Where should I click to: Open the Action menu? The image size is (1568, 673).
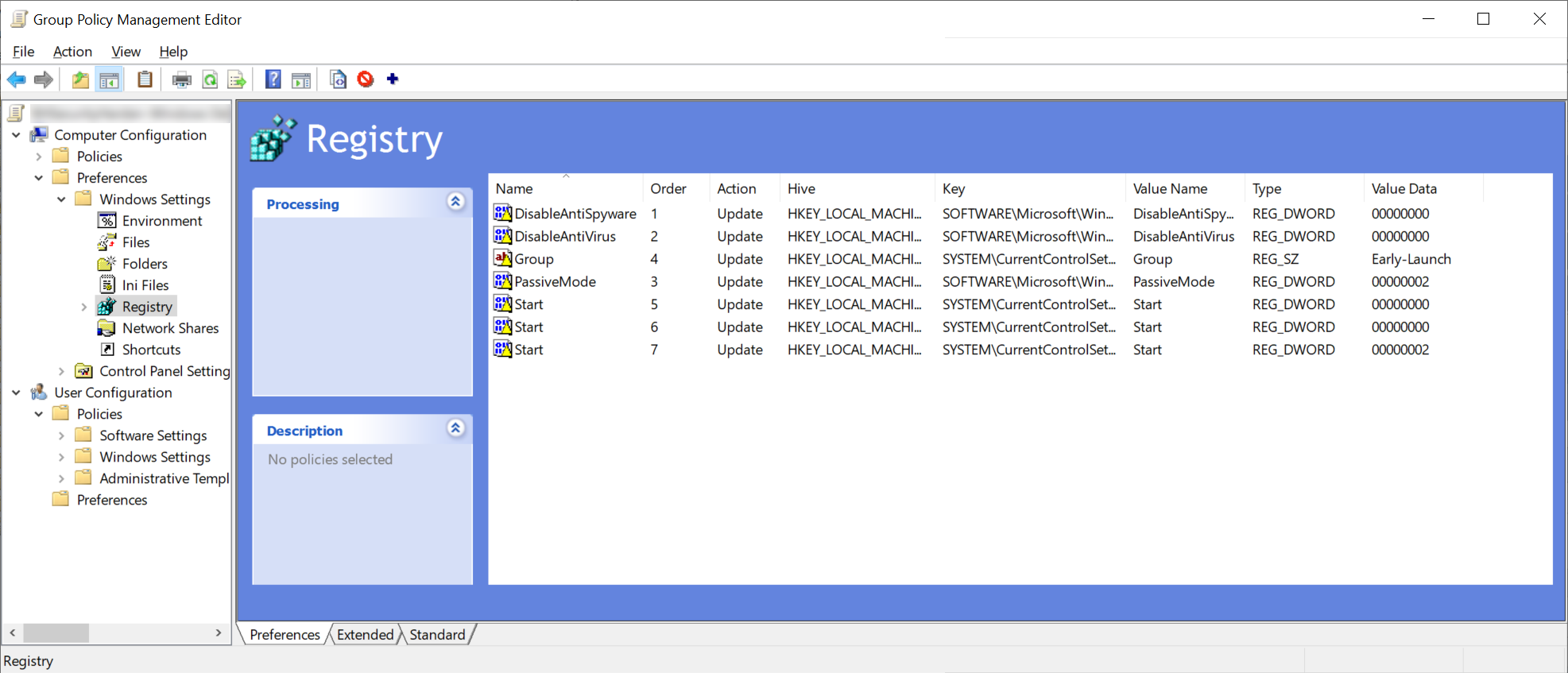72,52
